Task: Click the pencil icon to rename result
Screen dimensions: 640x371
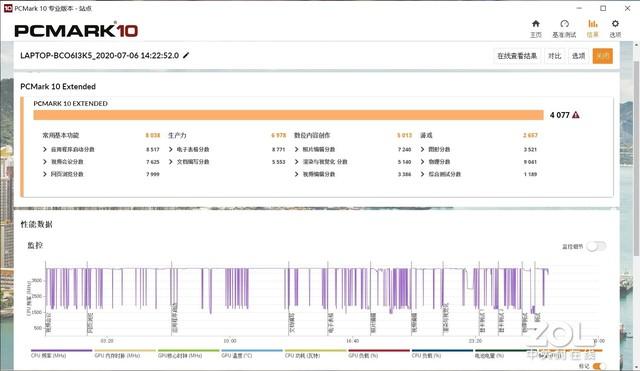Action: 186,55
